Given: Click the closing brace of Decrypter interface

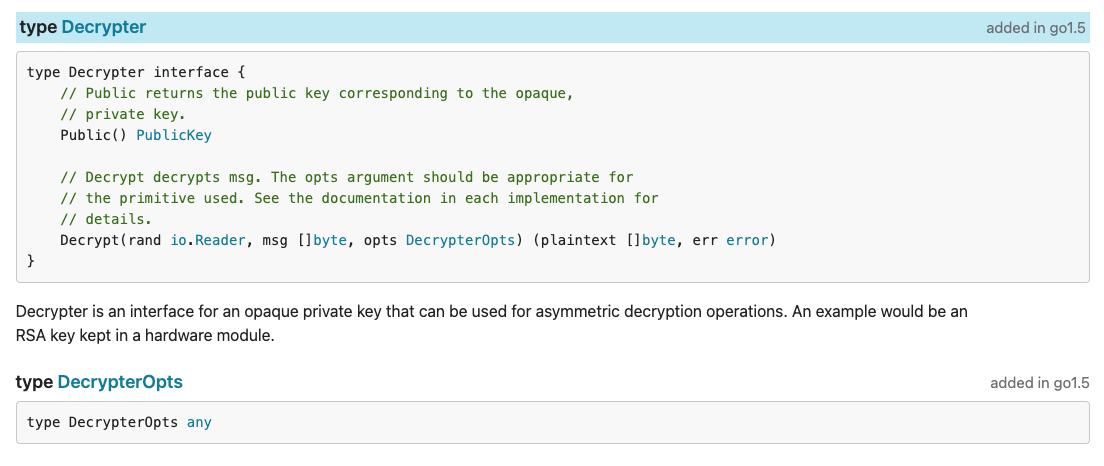Looking at the screenshot, I should tap(30, 261).
